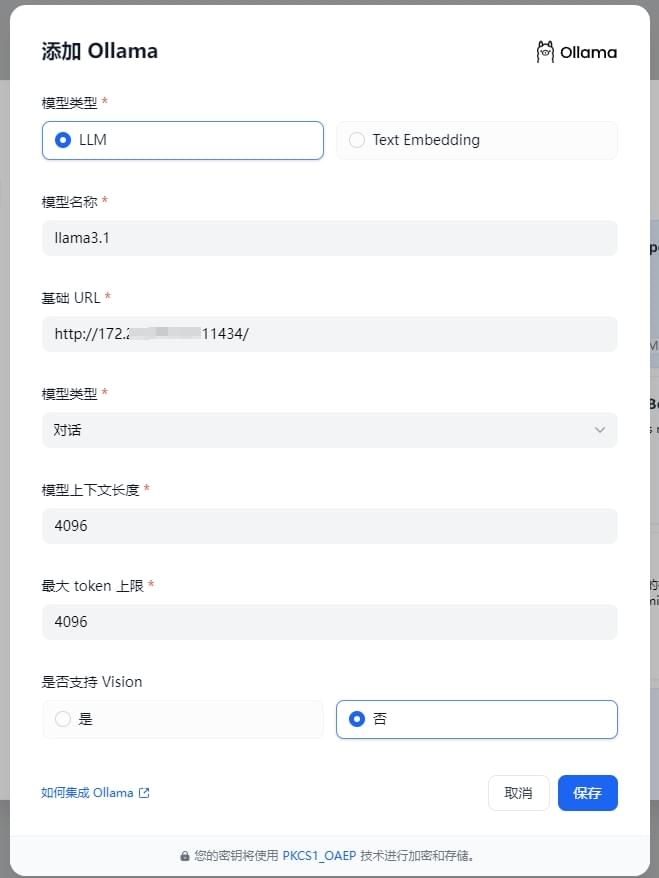The height and width of the screenshot is (878, 659).
Task: Click the 是否支持 Vision label
Action: [92, 682]
